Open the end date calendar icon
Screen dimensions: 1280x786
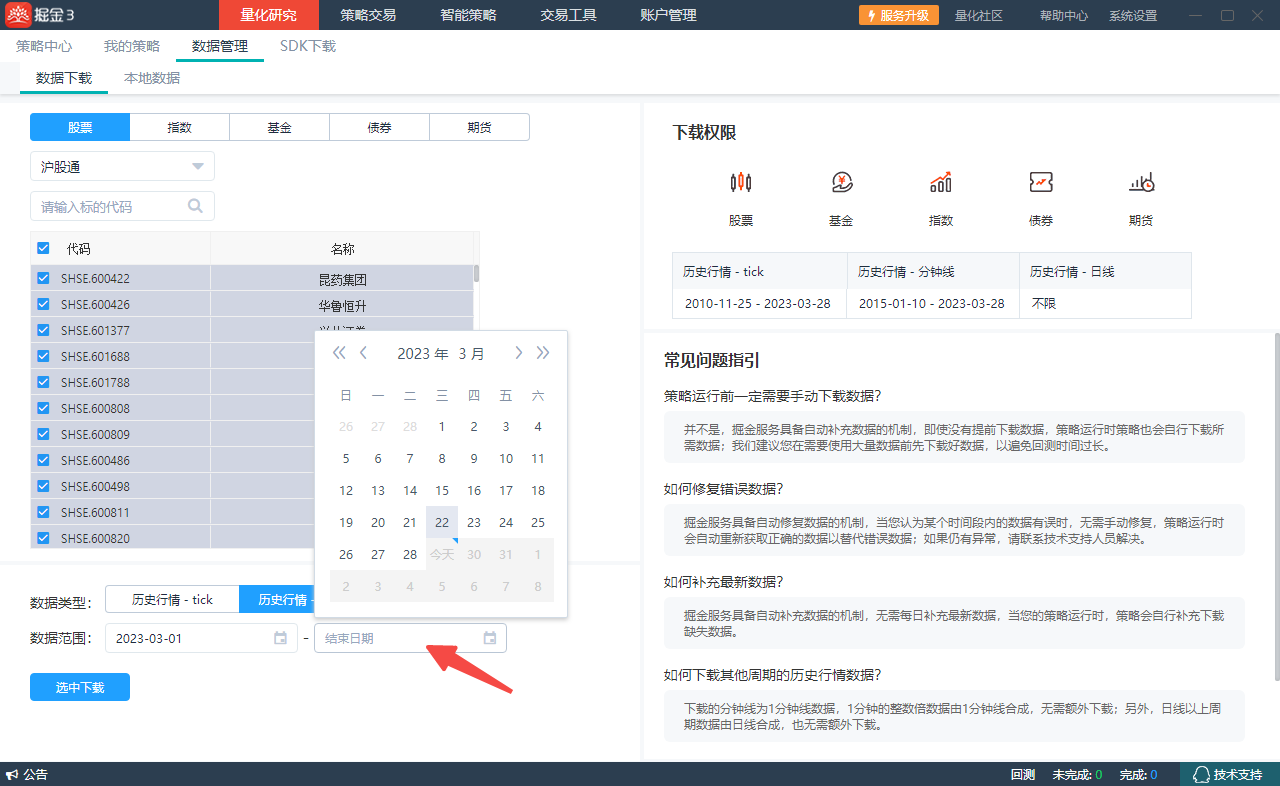click(x=490, y=638)
